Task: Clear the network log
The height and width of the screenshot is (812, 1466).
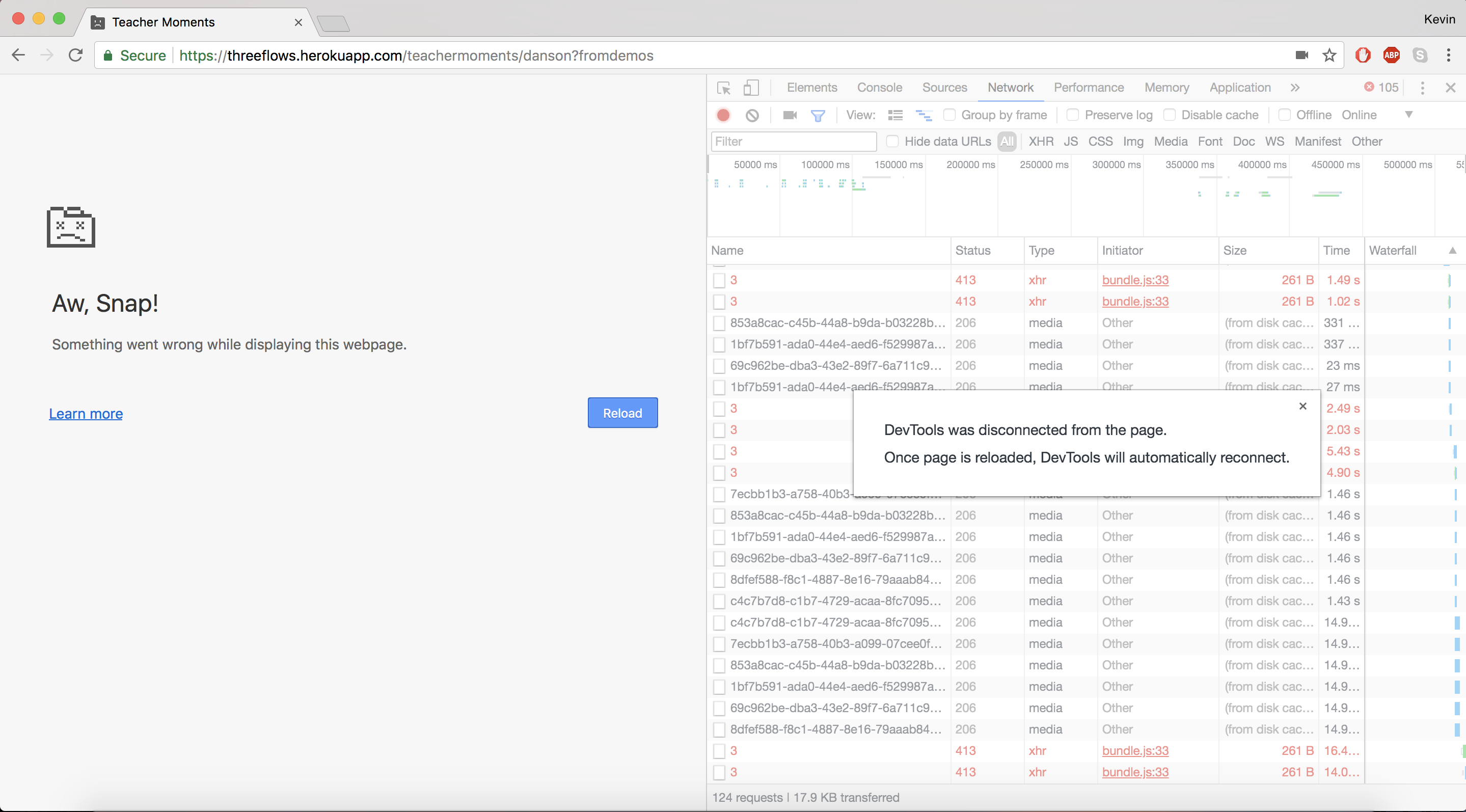Action: (x=752, y=115)
